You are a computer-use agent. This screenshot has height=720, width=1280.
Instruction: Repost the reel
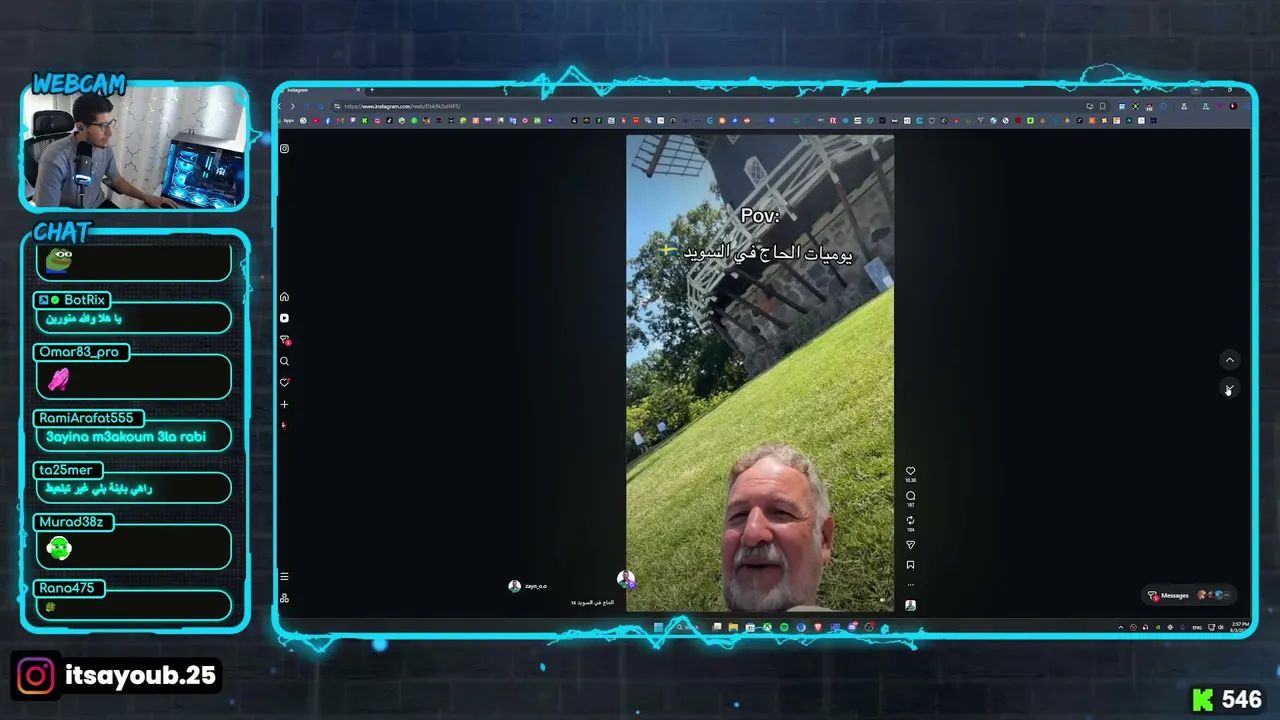tap(910, 521)
